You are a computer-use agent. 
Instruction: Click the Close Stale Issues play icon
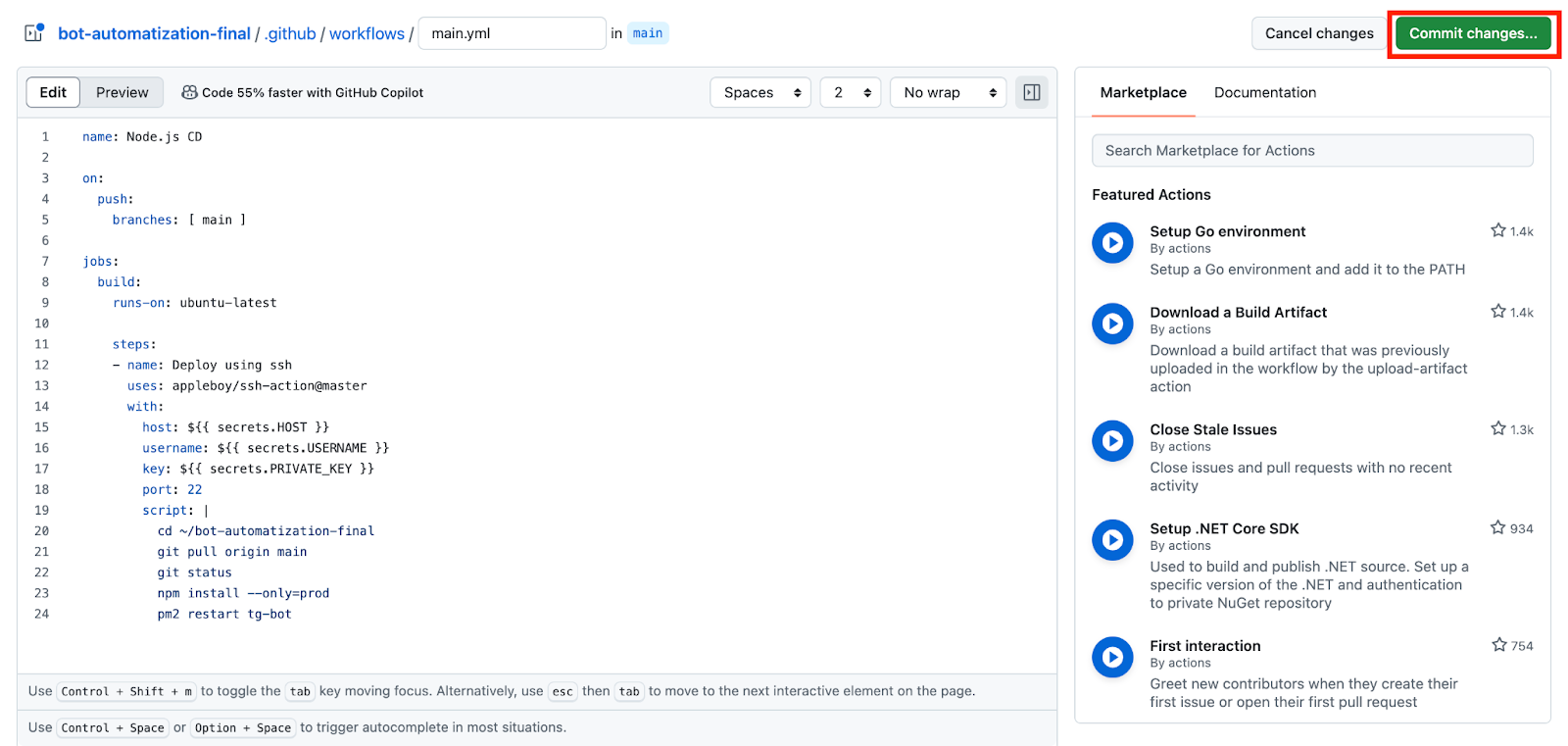1112,441
